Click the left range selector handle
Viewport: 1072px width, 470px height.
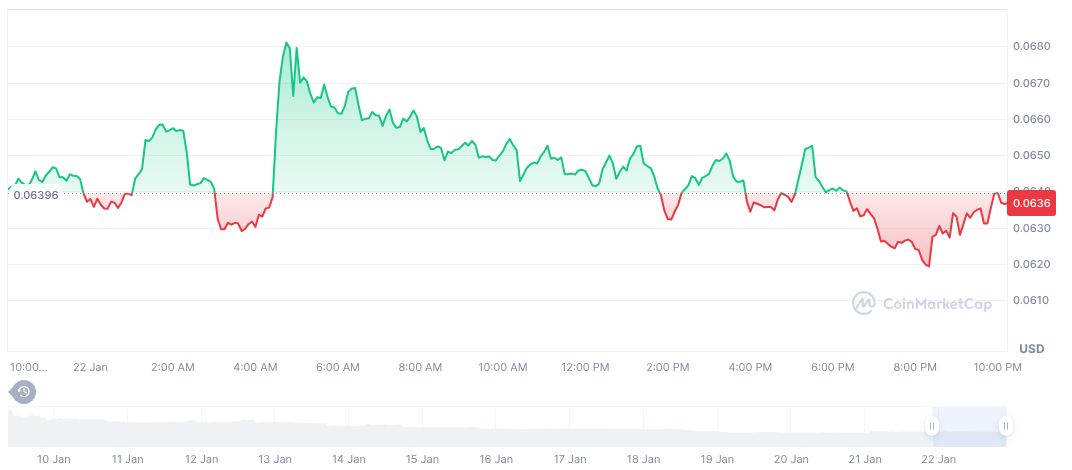click(932, 427)
